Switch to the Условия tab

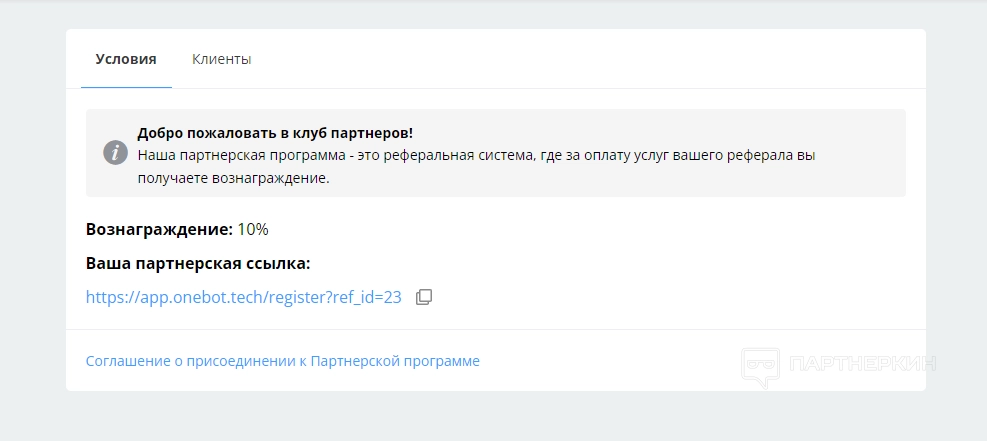[126, 59]
